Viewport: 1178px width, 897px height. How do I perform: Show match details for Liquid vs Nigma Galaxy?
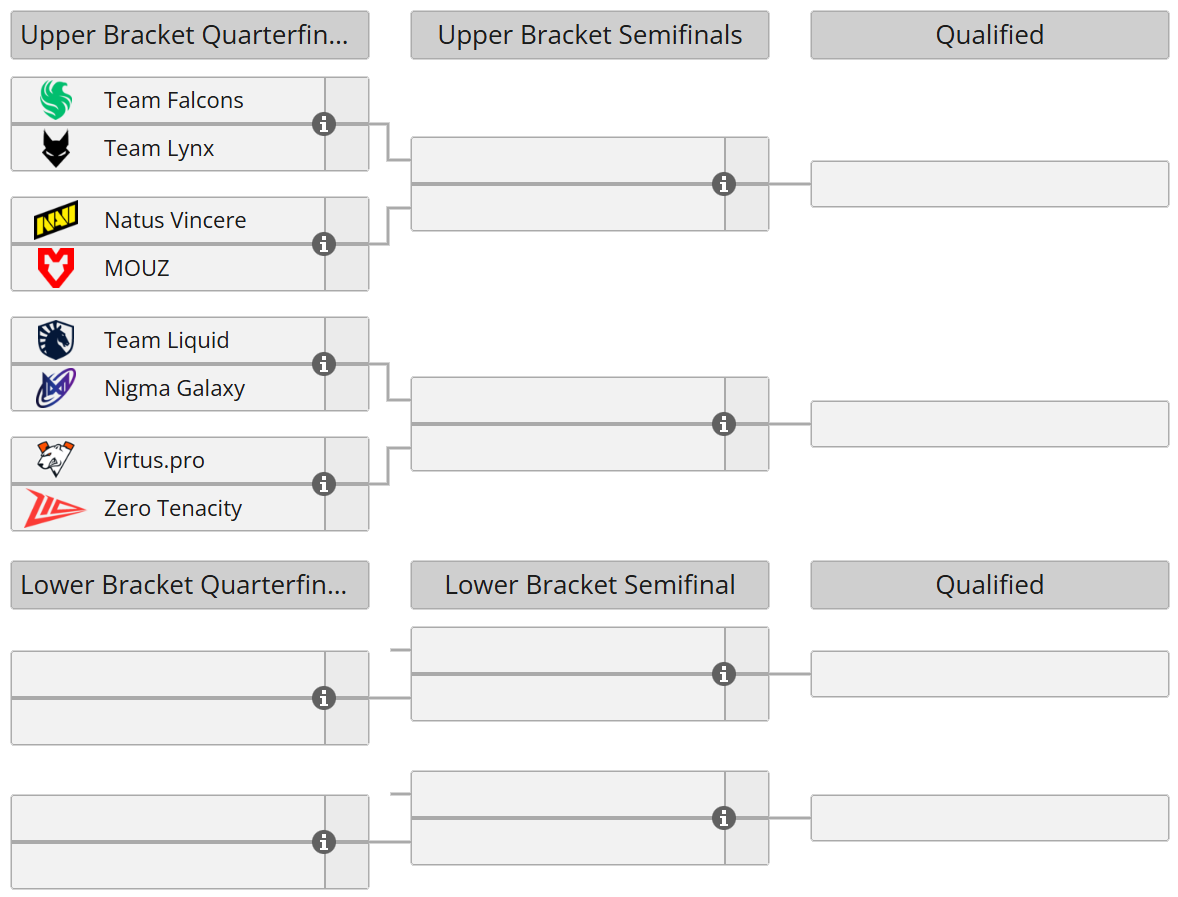pos(323,364)
